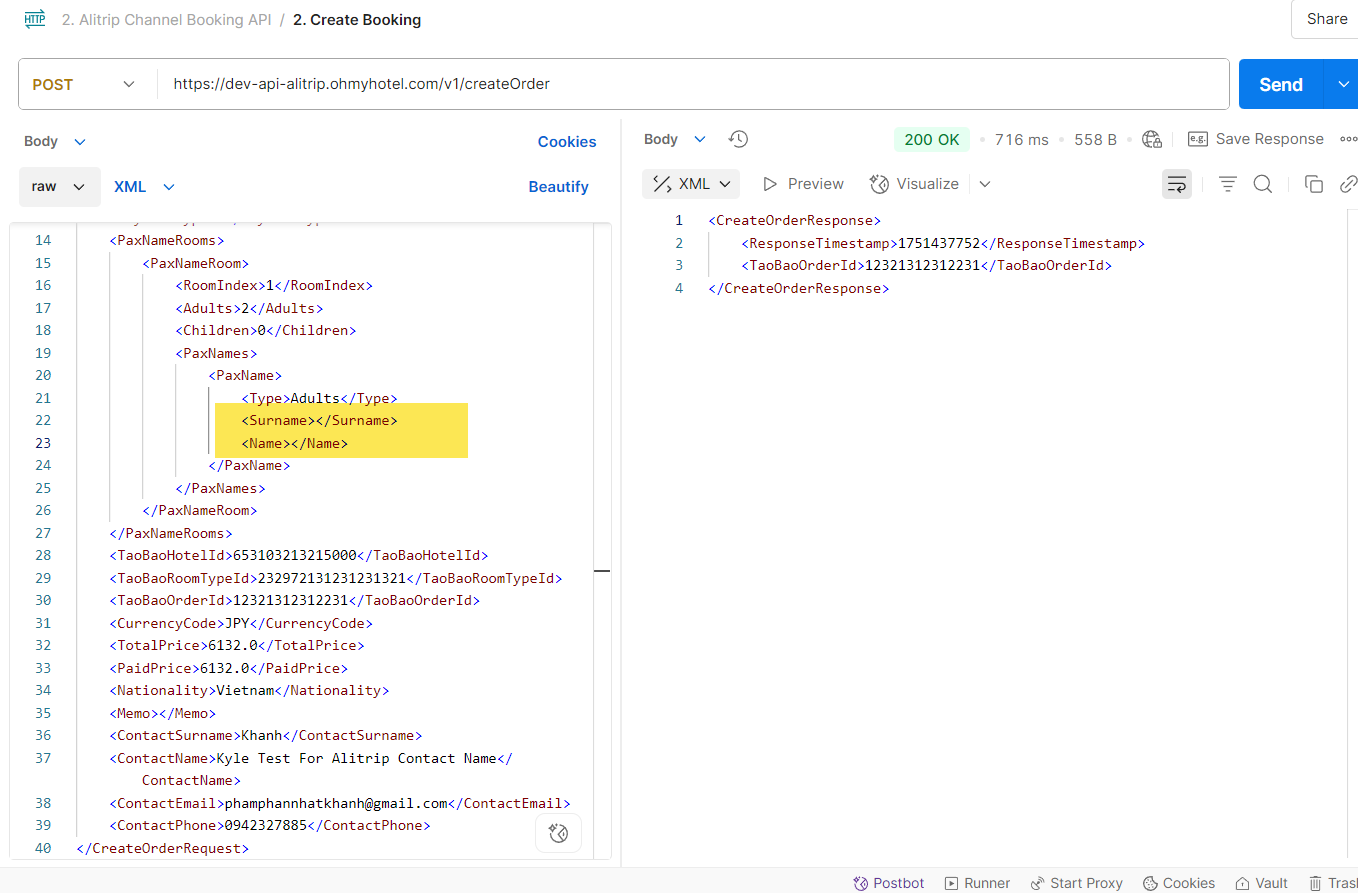
Task: Switch response view to Preview
Action: [x=803, y=184]
